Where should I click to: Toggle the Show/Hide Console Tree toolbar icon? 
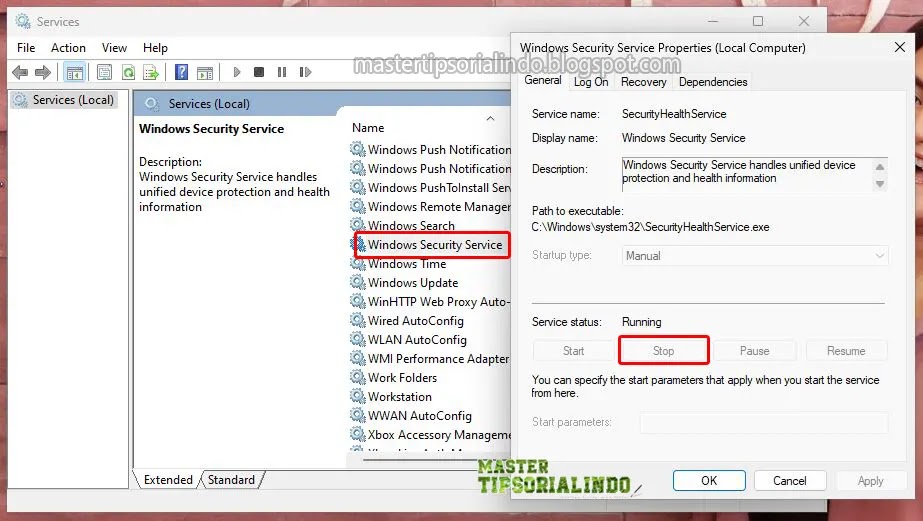75,72
